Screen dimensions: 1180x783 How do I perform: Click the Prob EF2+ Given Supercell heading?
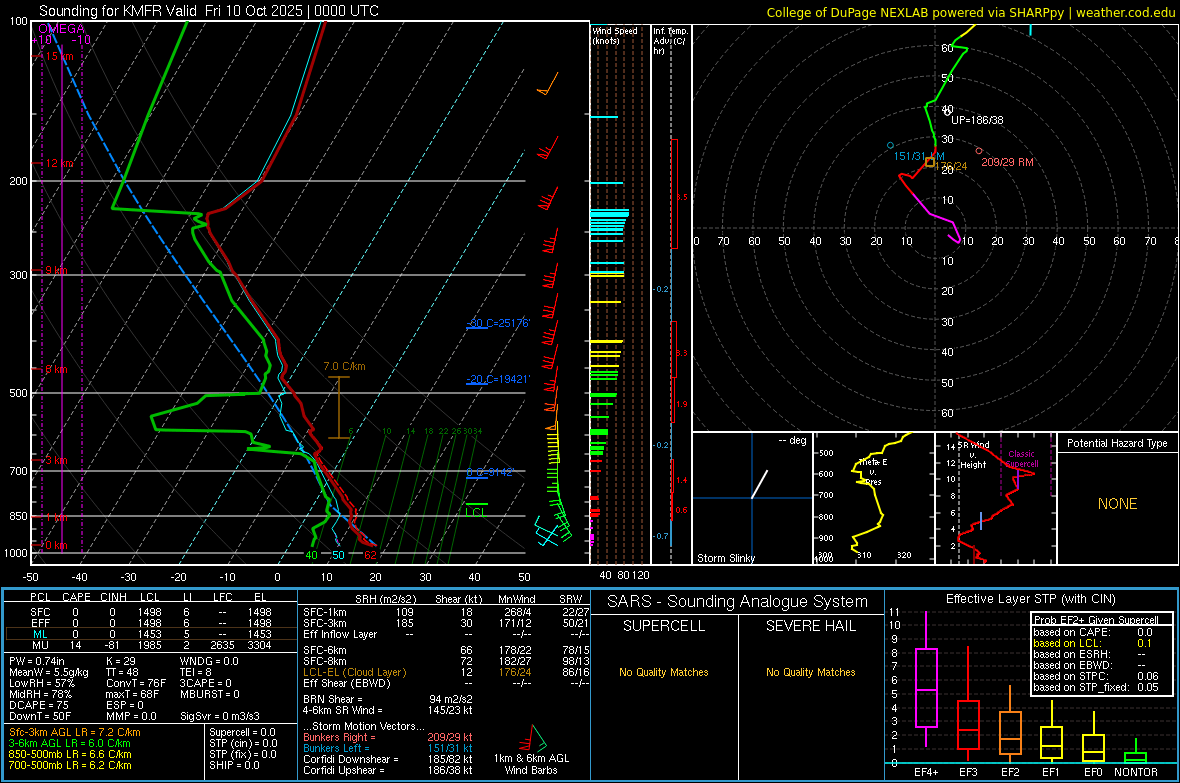1096,620
